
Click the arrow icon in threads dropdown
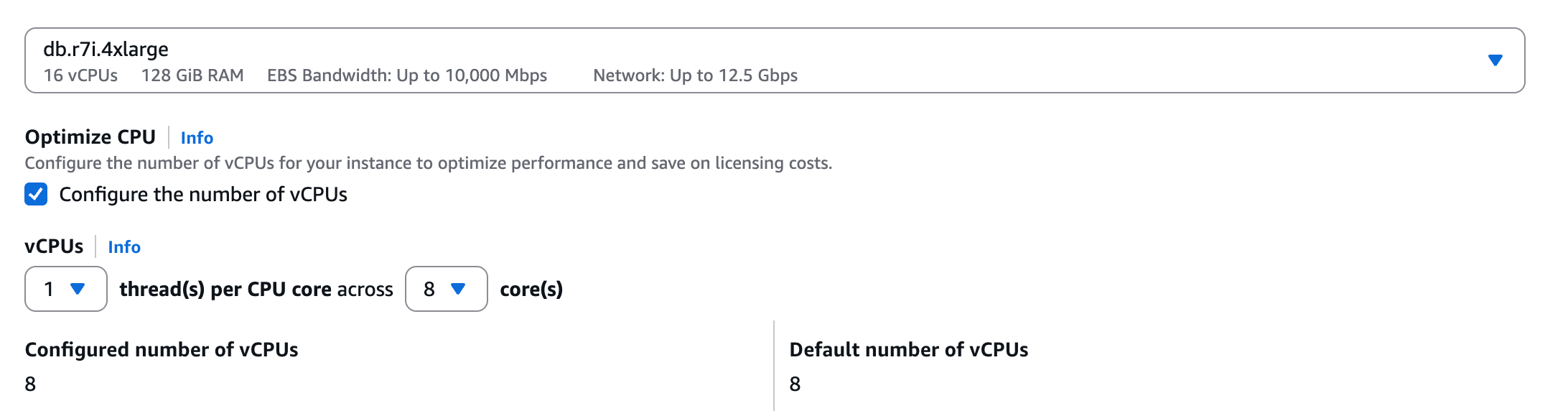[x=78, y=289]
